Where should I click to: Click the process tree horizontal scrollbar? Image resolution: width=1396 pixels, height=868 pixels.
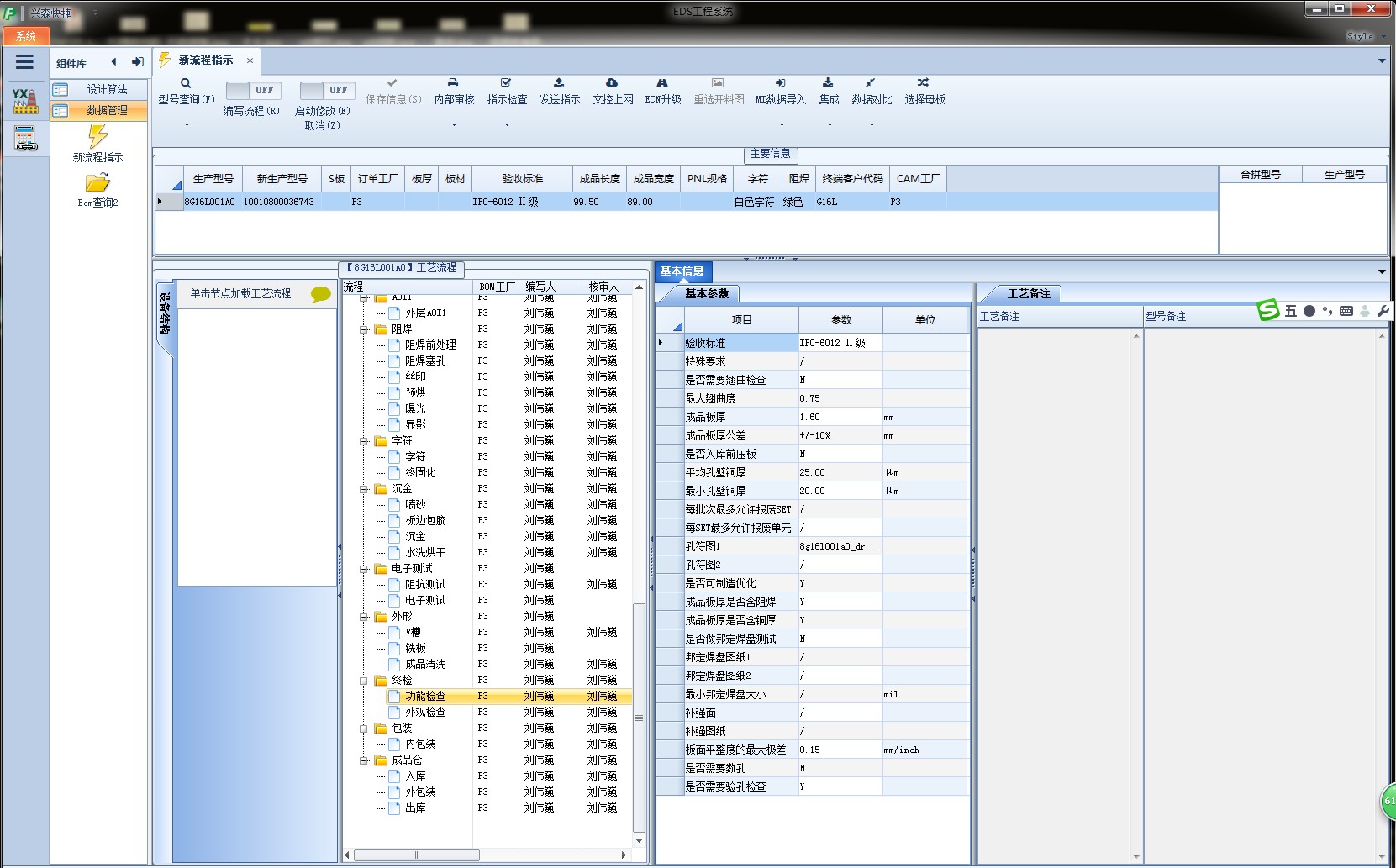tap(417, 855)
